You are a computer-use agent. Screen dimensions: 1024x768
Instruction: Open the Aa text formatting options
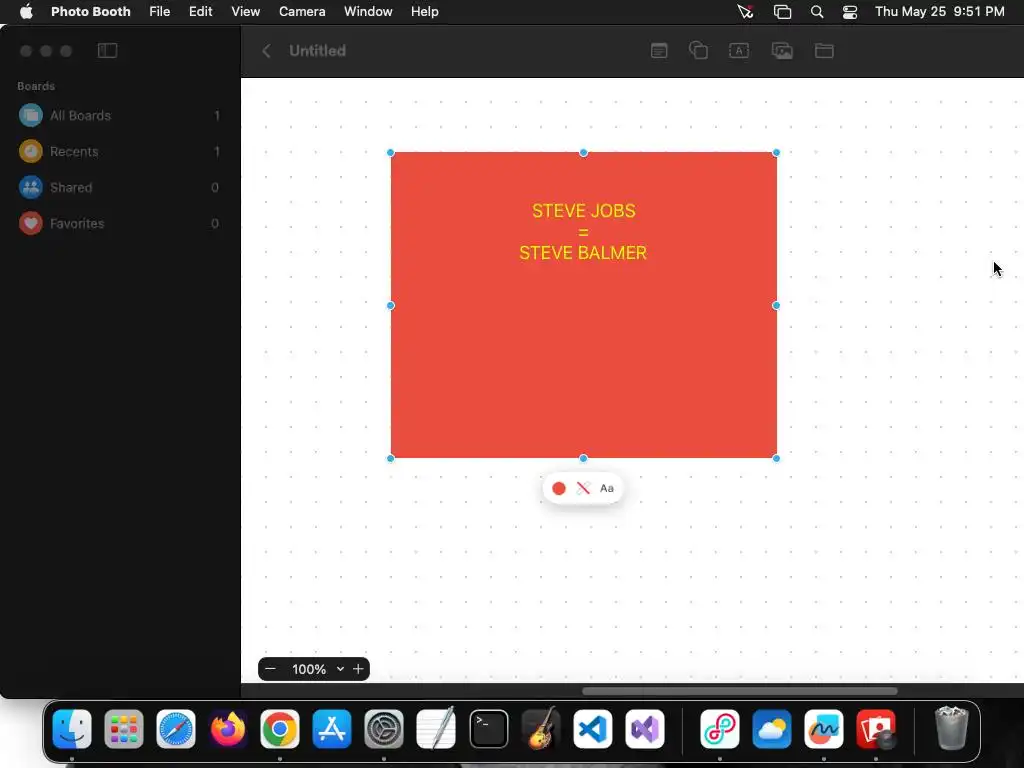607,488
